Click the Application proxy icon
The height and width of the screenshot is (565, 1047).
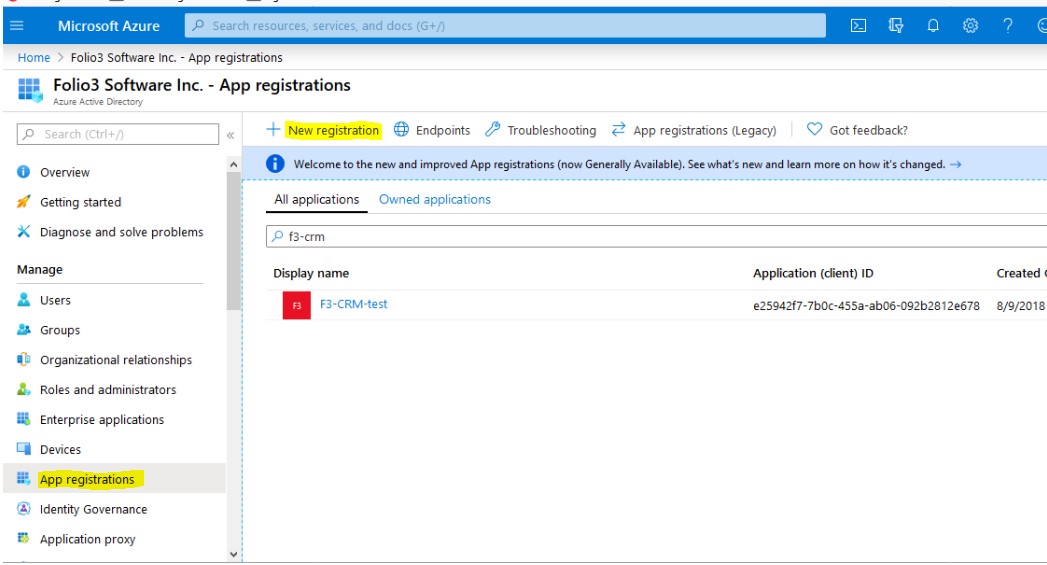click(23, 538)
